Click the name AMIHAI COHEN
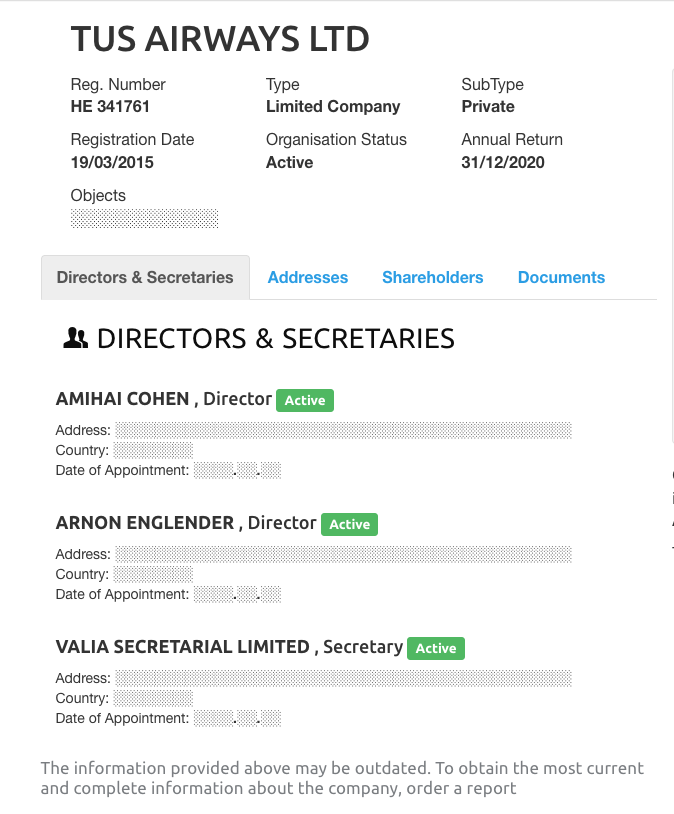 click(122, 399)
